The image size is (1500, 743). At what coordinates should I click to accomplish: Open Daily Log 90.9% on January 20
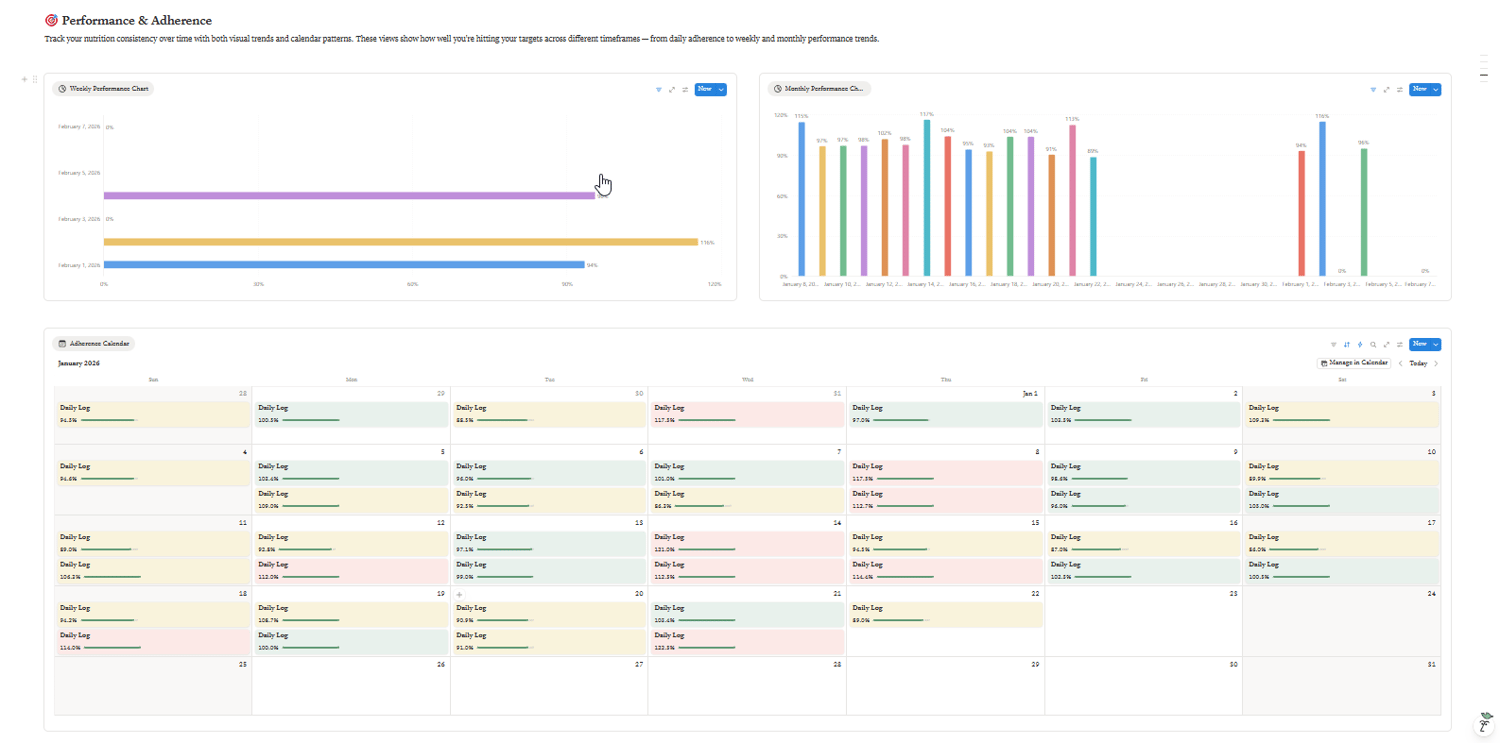(x=548, y=614)
